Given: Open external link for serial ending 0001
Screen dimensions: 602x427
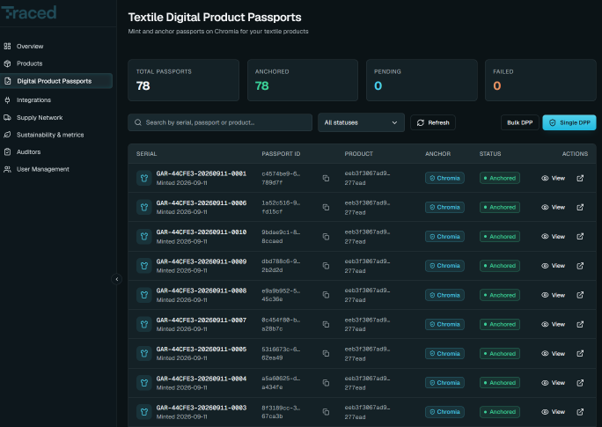Looking at the screenshot, I should 580,178.
